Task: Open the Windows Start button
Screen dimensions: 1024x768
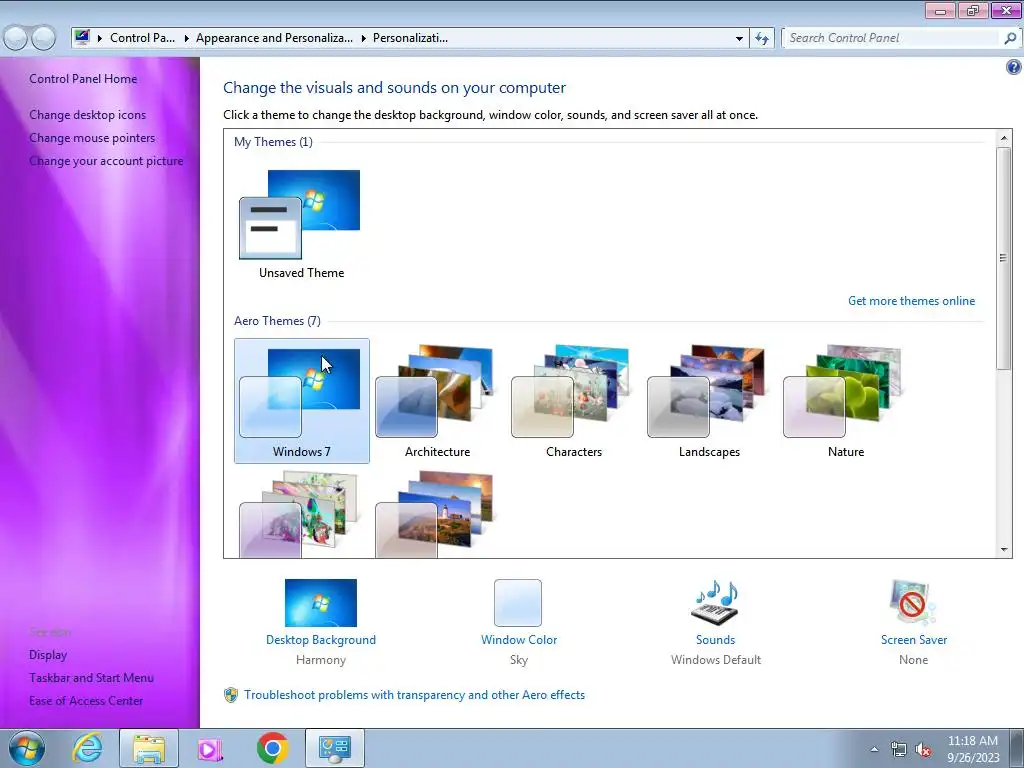Action: point(27,748)
